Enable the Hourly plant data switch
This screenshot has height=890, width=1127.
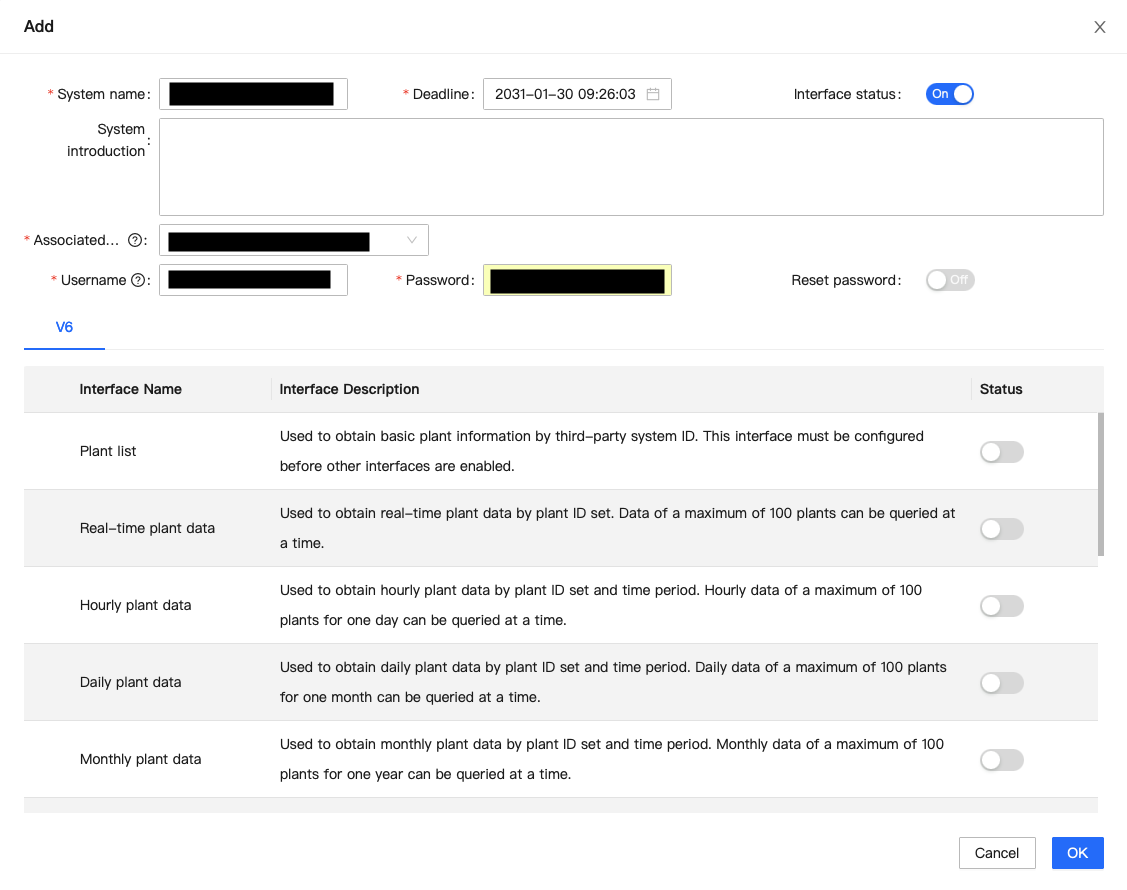1001,606
